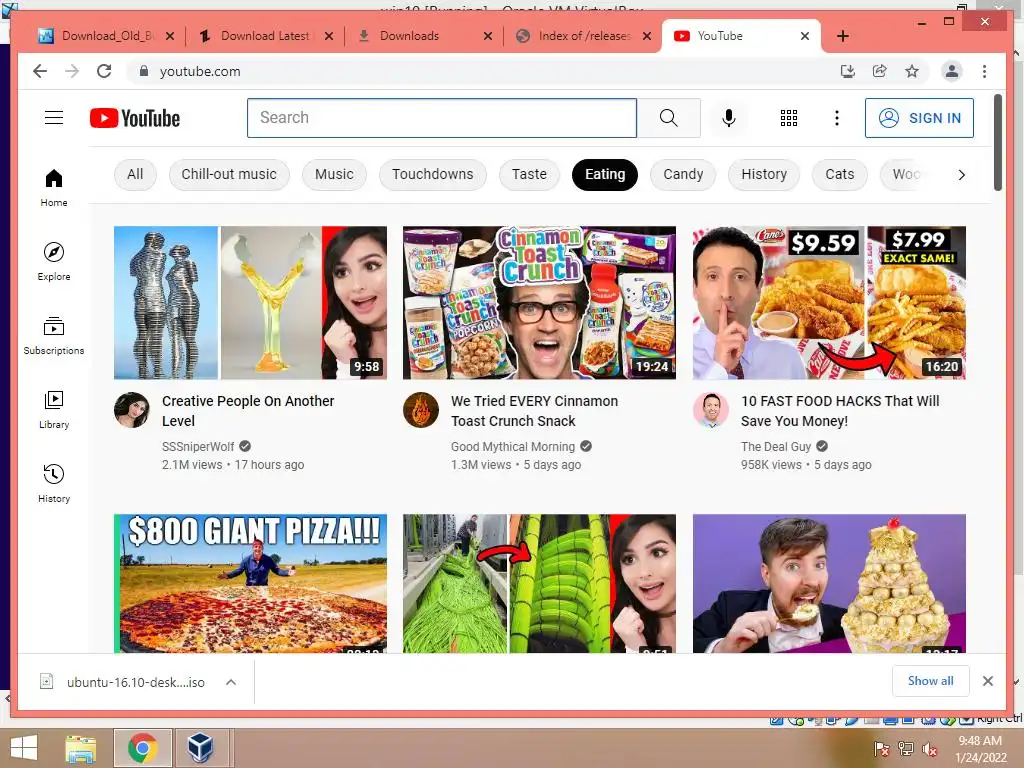
Task: Switch to the Downloads tab
Action: tap(424, 36)
